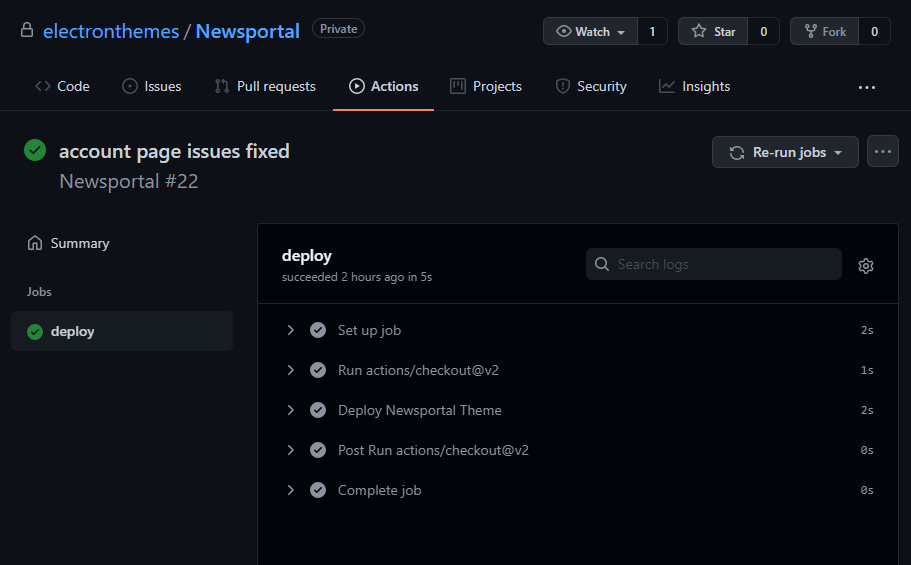Click the eye icon on Watch button
Image resolution: width=911 pixels, height=565 pixels.
click(x=564, y=31)
